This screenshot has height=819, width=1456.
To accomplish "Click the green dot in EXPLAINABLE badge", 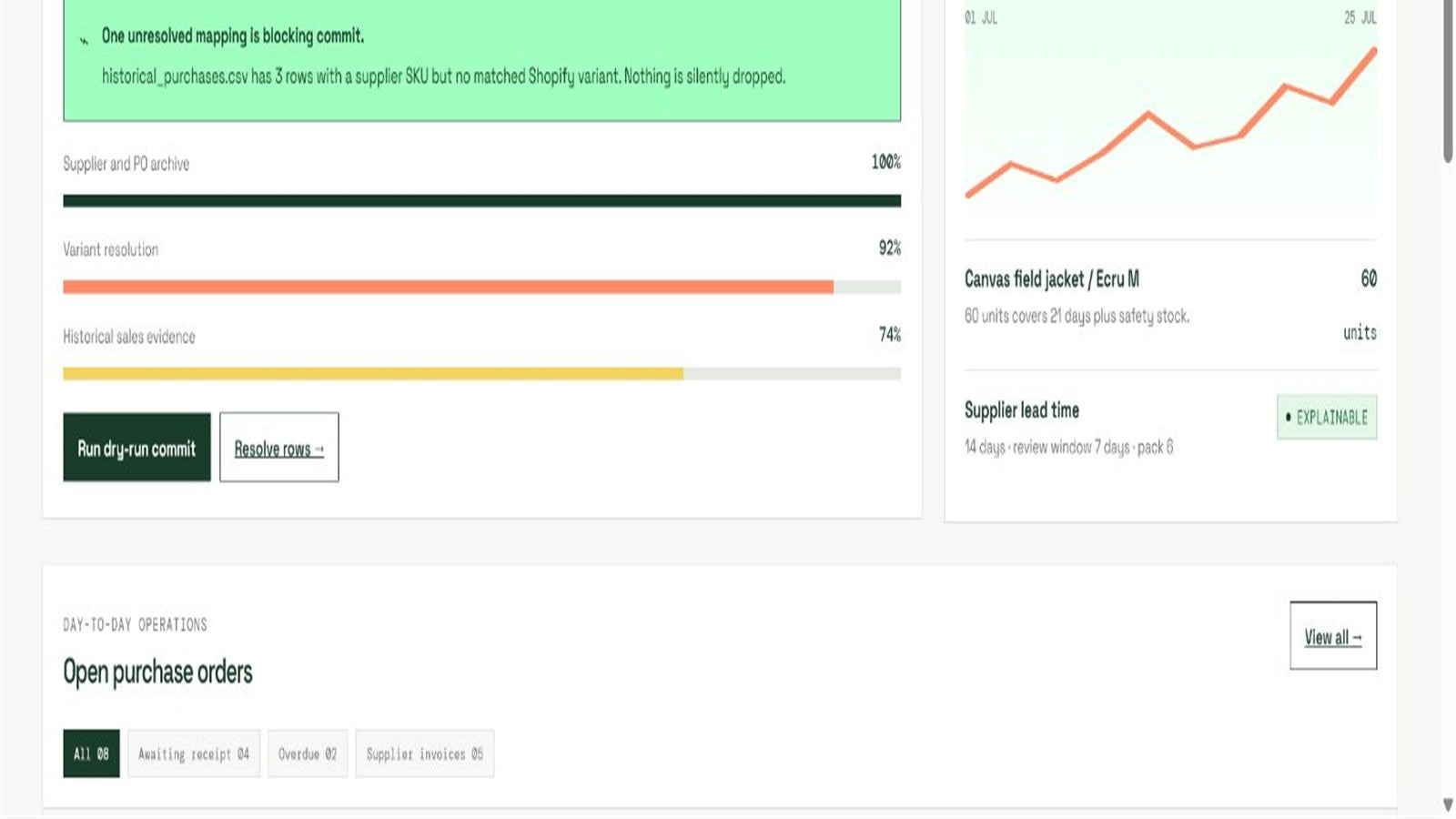I will (x=1288, y=417).
